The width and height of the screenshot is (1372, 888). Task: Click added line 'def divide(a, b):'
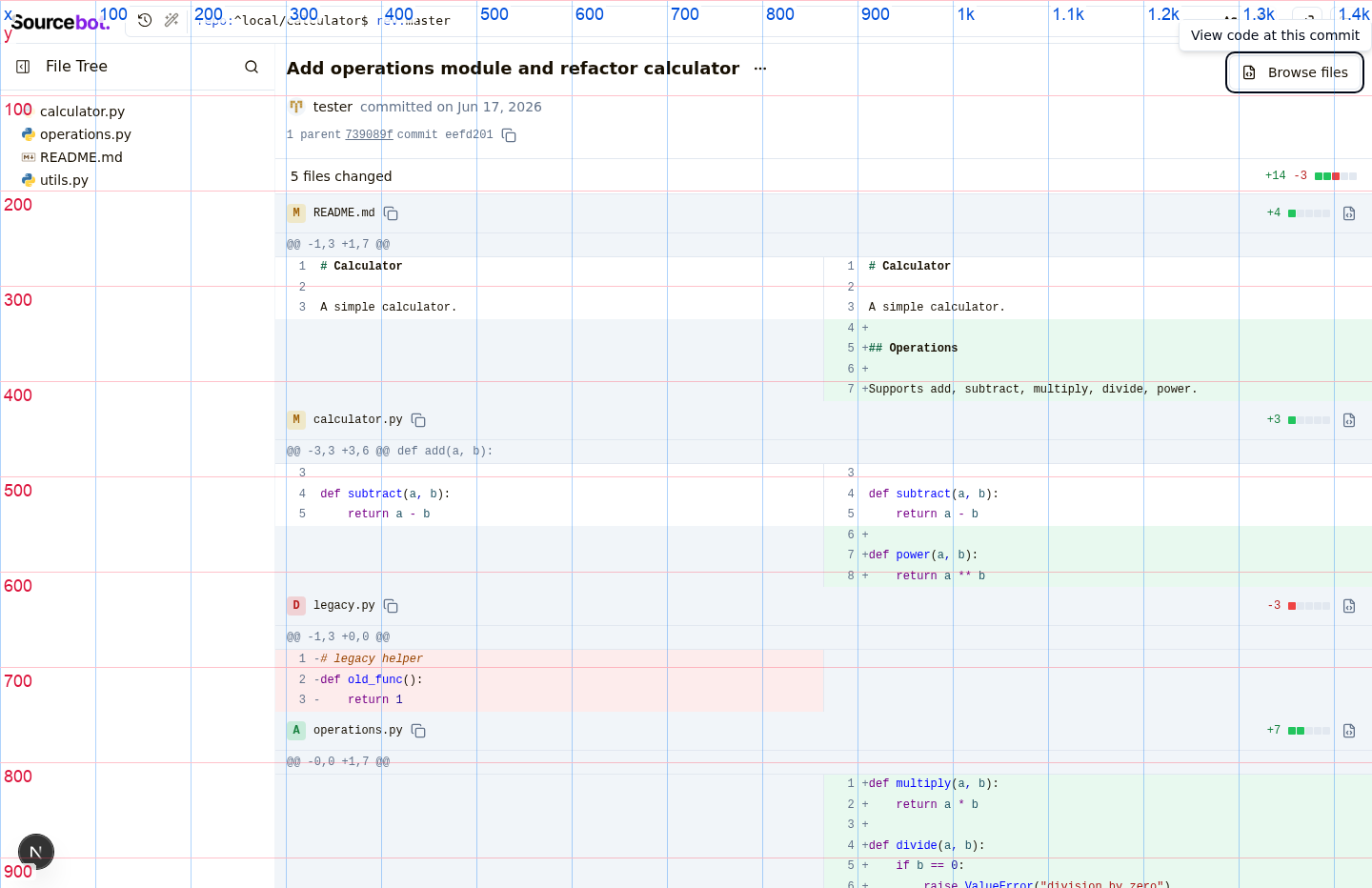click(927, 846)
